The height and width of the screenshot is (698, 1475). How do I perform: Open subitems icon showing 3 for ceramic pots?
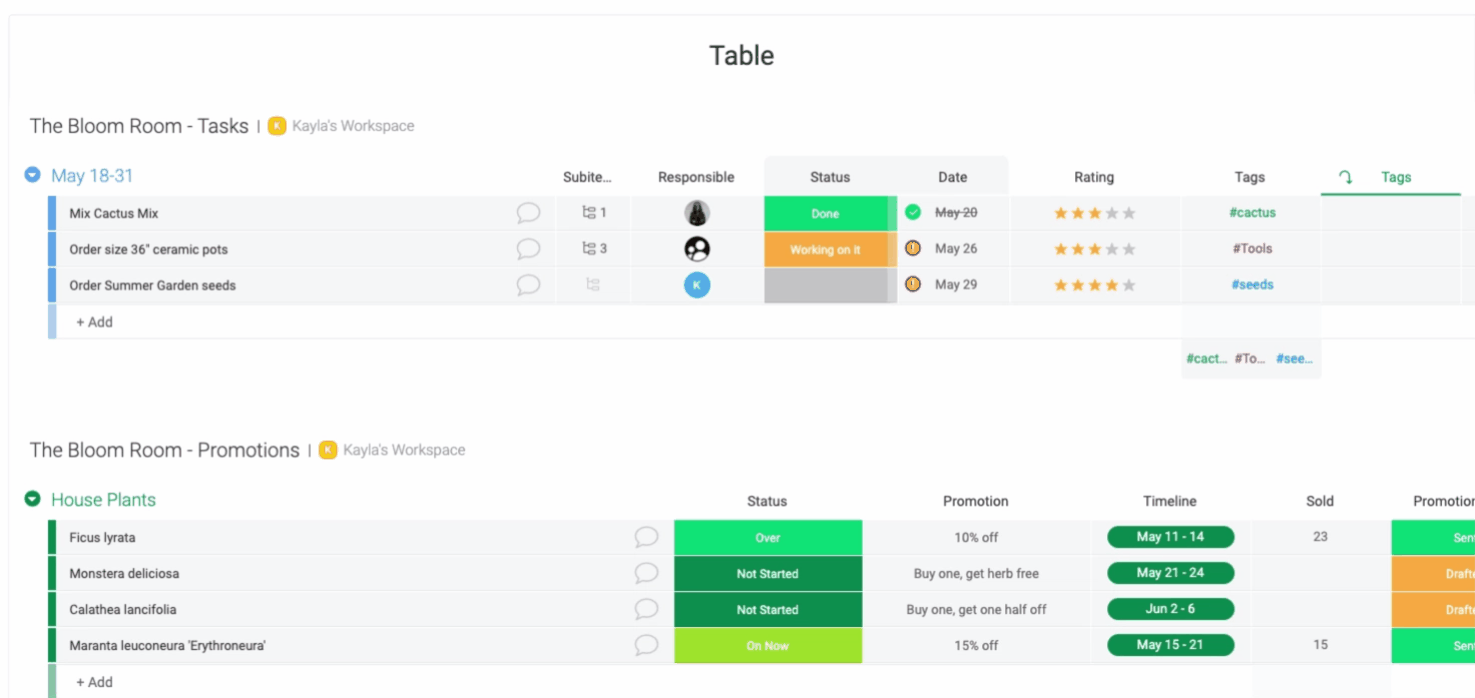coord(589,249)
